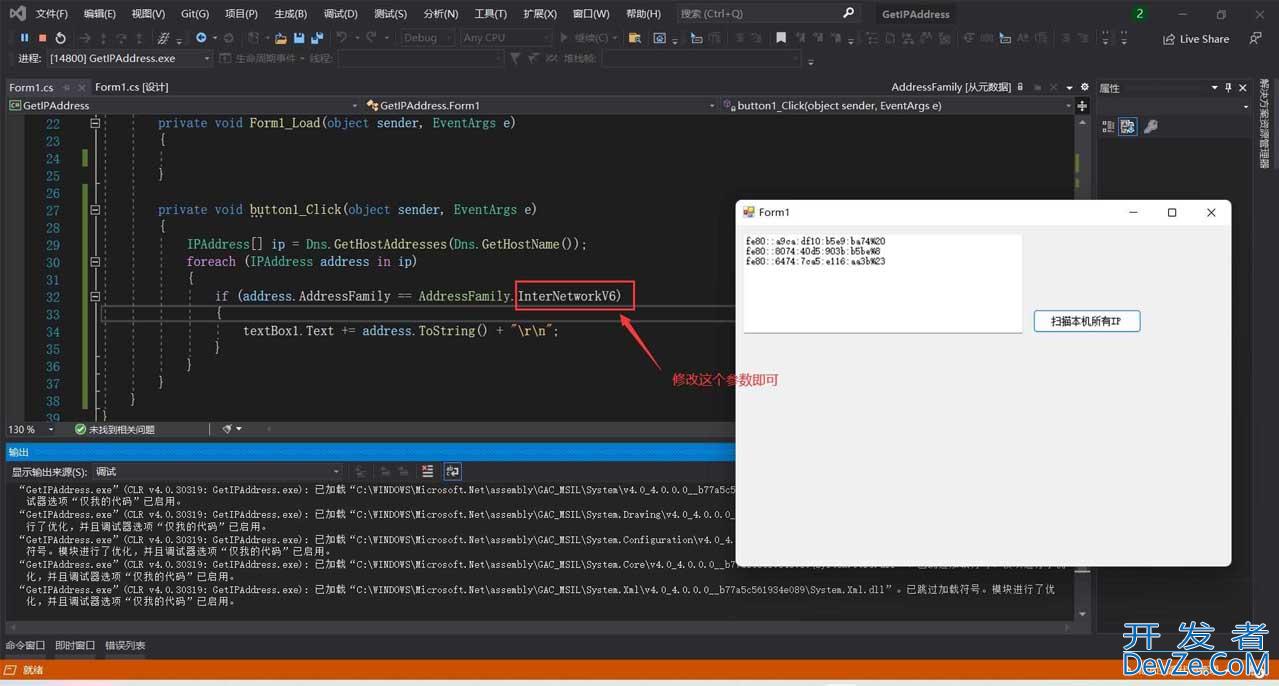Stop debugging with the red square
The height and width of the screenshot is (686, 1279).
(x=42, y=38)
